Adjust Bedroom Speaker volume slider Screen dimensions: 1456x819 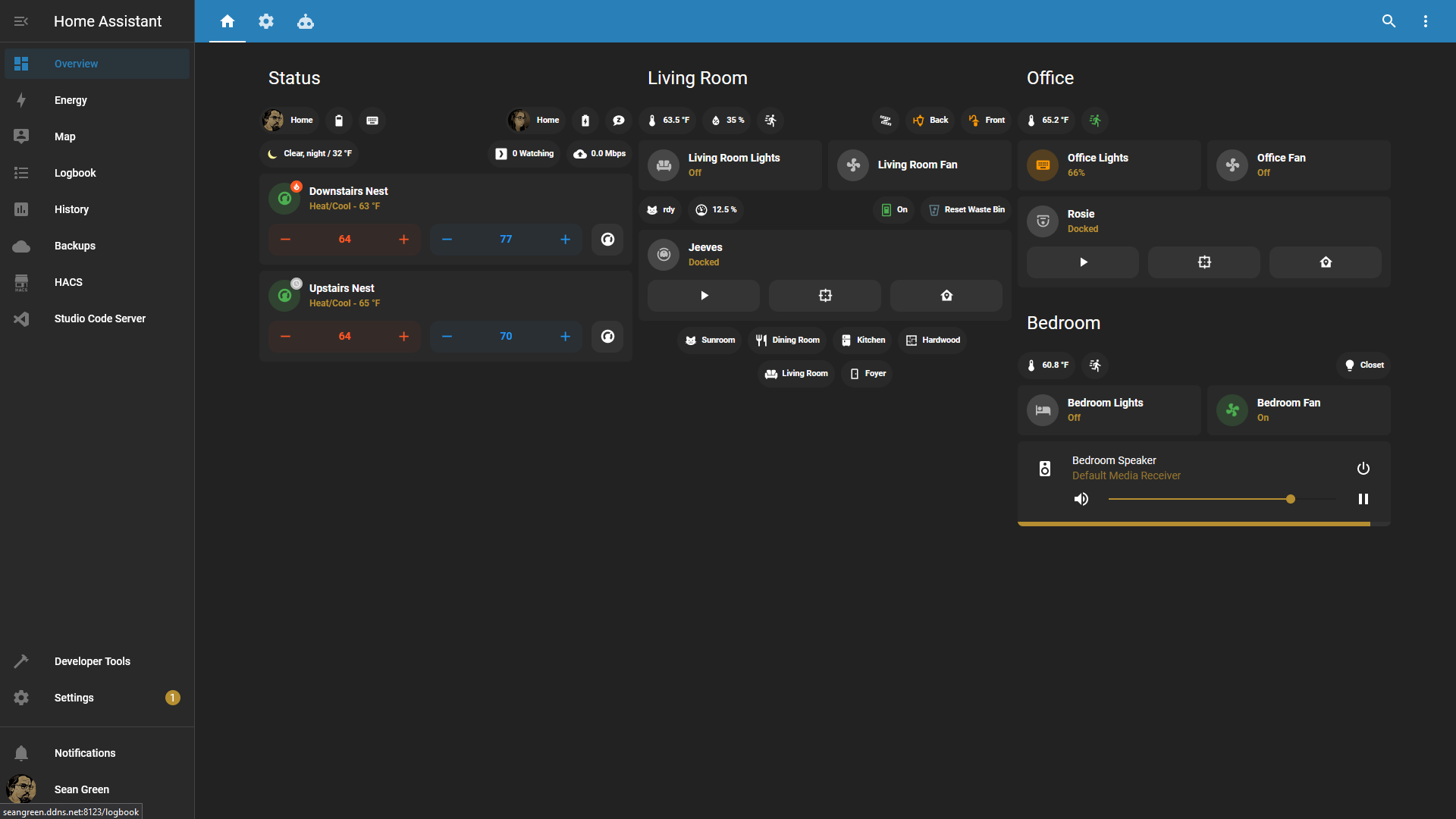pos(1222,499)
